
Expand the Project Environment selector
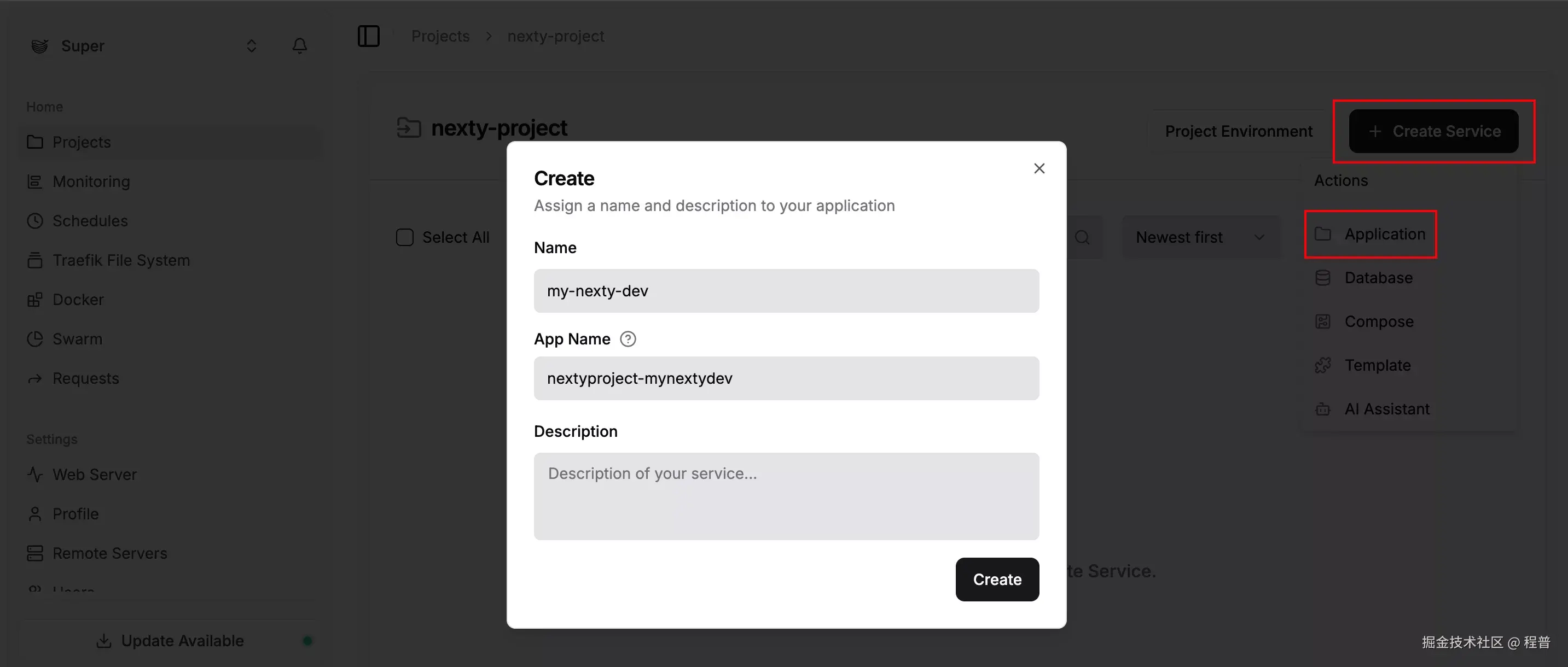point(1238,131)
